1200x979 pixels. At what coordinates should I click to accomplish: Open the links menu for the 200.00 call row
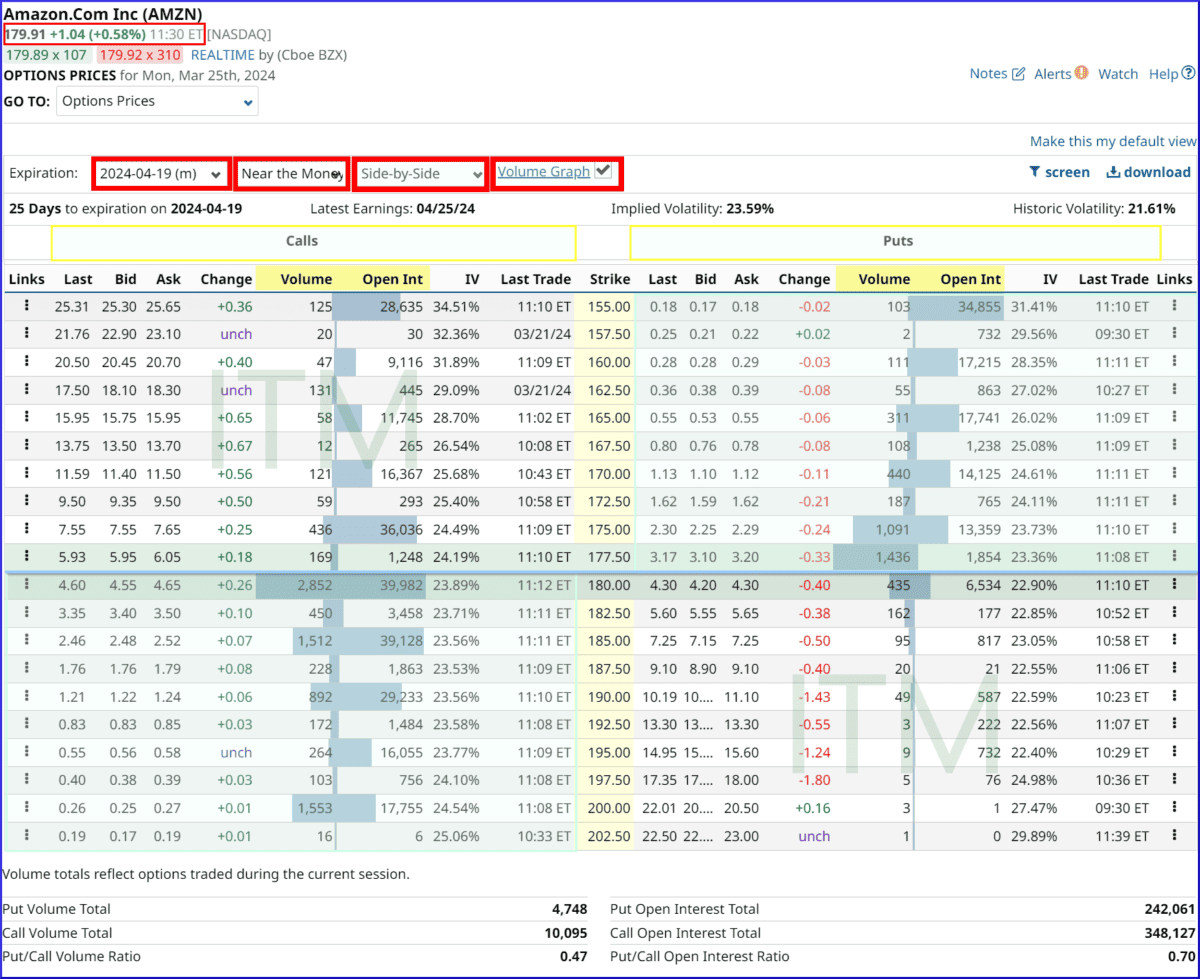tap(27, 808)
